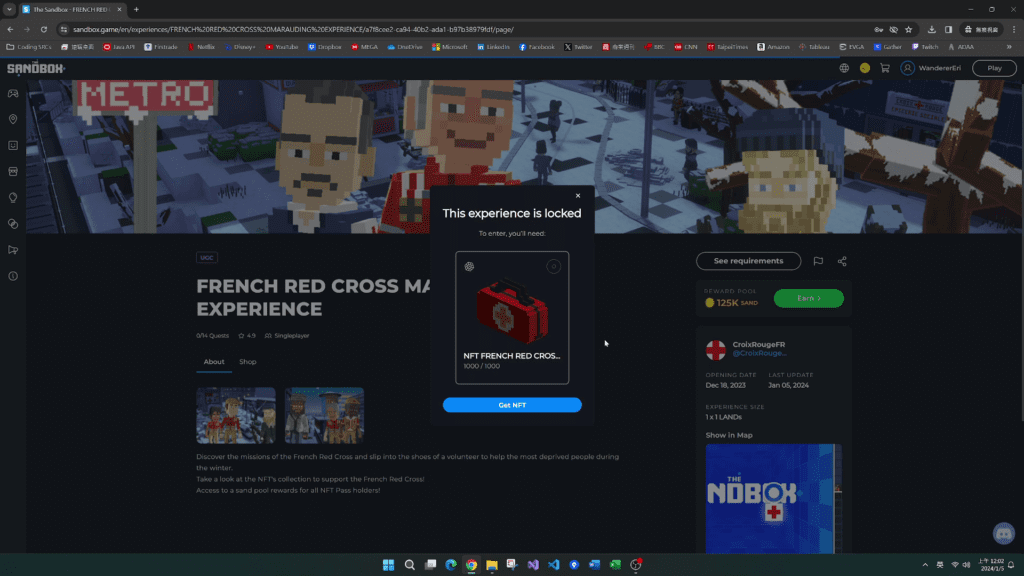The height and width of the screenshot is (576, 1024).
Task: Open the first experience screenshot thumbnail
Action: click(236, 415)
